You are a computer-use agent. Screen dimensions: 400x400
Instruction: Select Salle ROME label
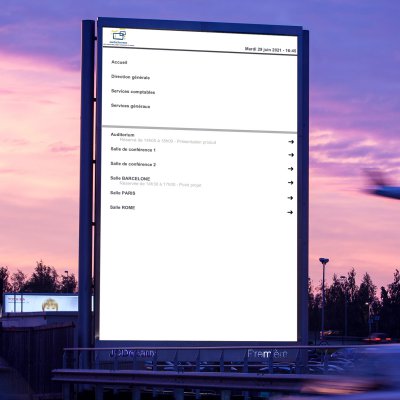123,207
